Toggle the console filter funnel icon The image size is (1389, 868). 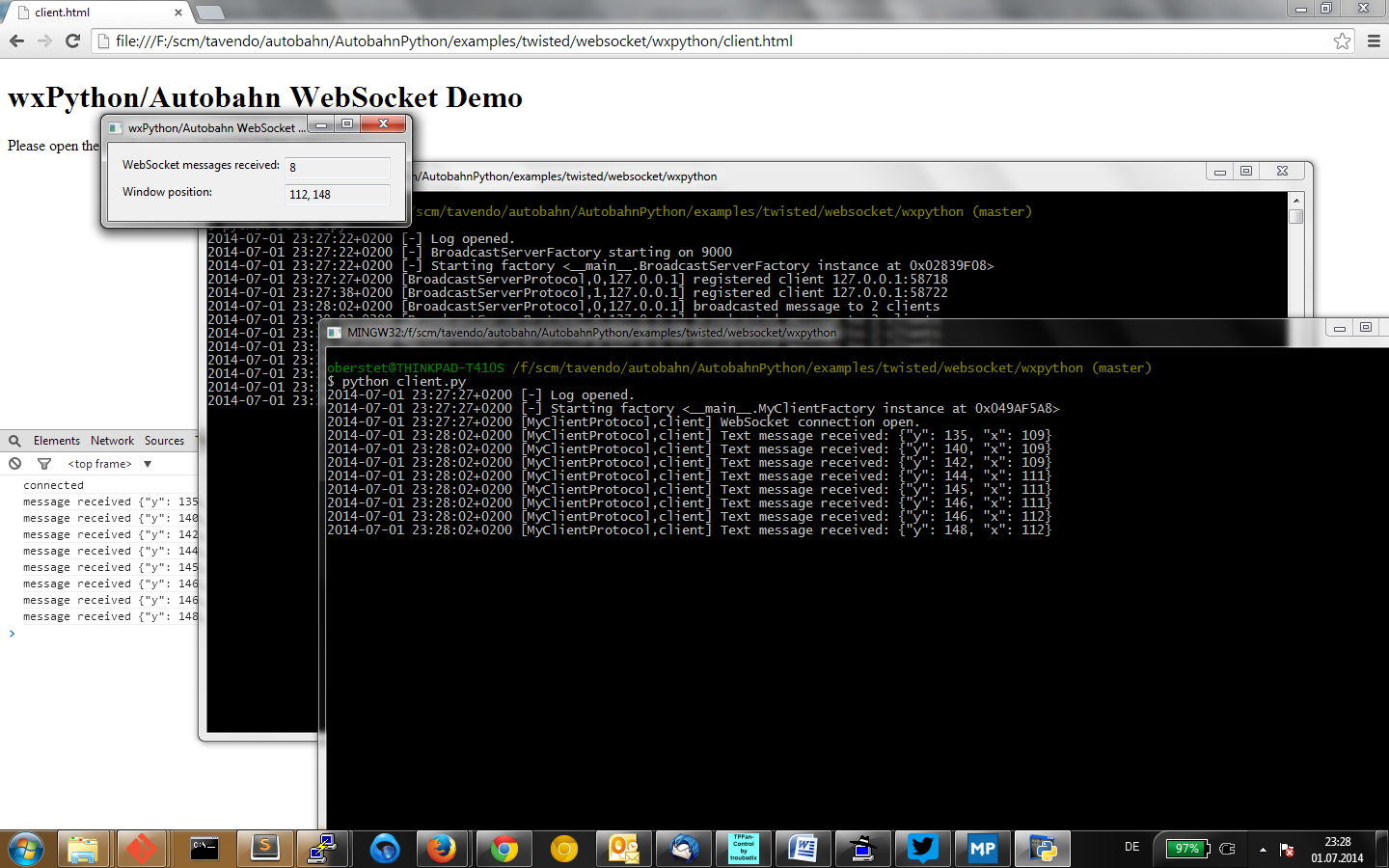(x=44, y=464)
